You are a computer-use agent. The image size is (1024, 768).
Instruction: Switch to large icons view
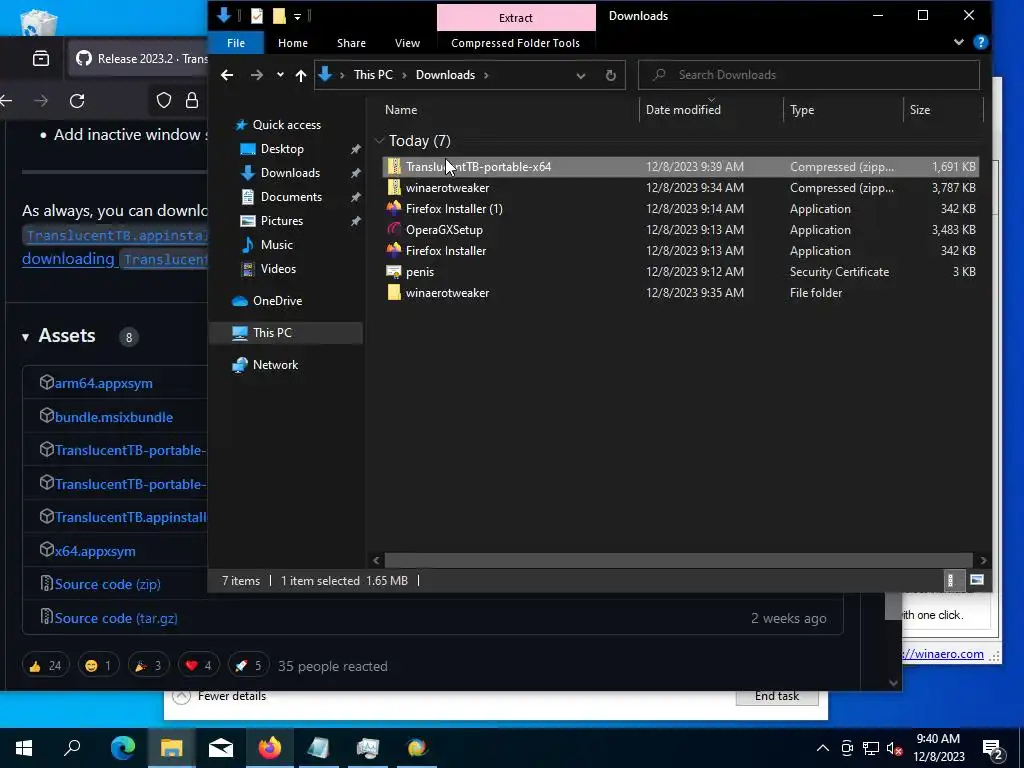click(x=977, y=580)
